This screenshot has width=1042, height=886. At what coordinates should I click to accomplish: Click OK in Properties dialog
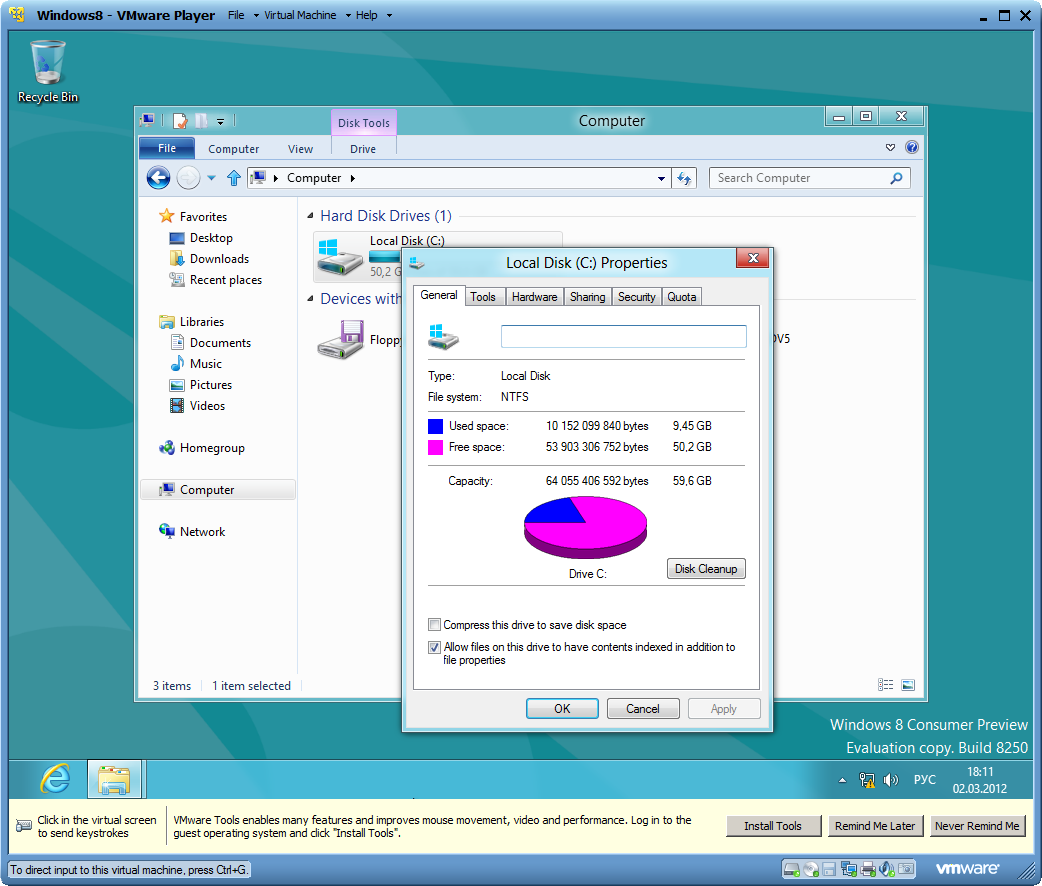[562, 709]
